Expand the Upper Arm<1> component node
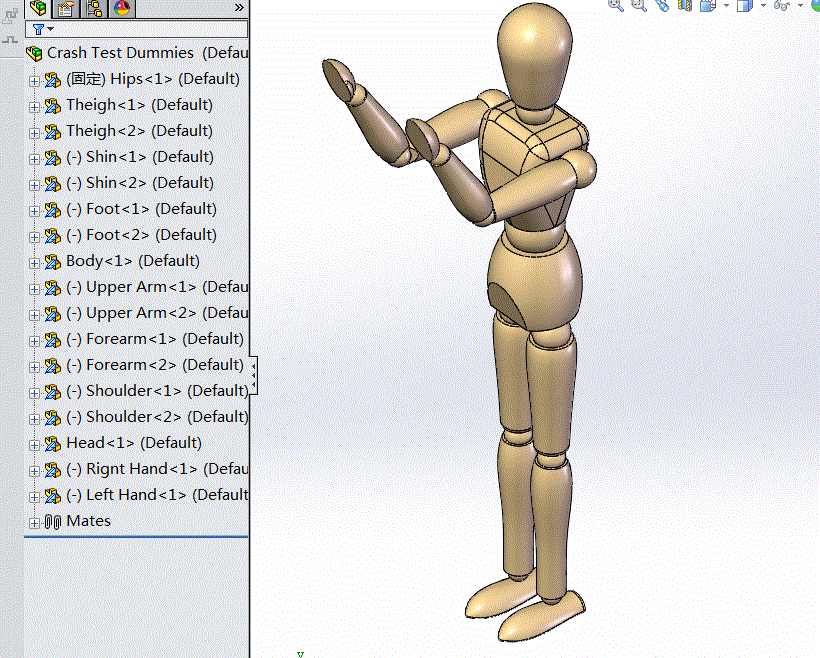 pos(34,289)
